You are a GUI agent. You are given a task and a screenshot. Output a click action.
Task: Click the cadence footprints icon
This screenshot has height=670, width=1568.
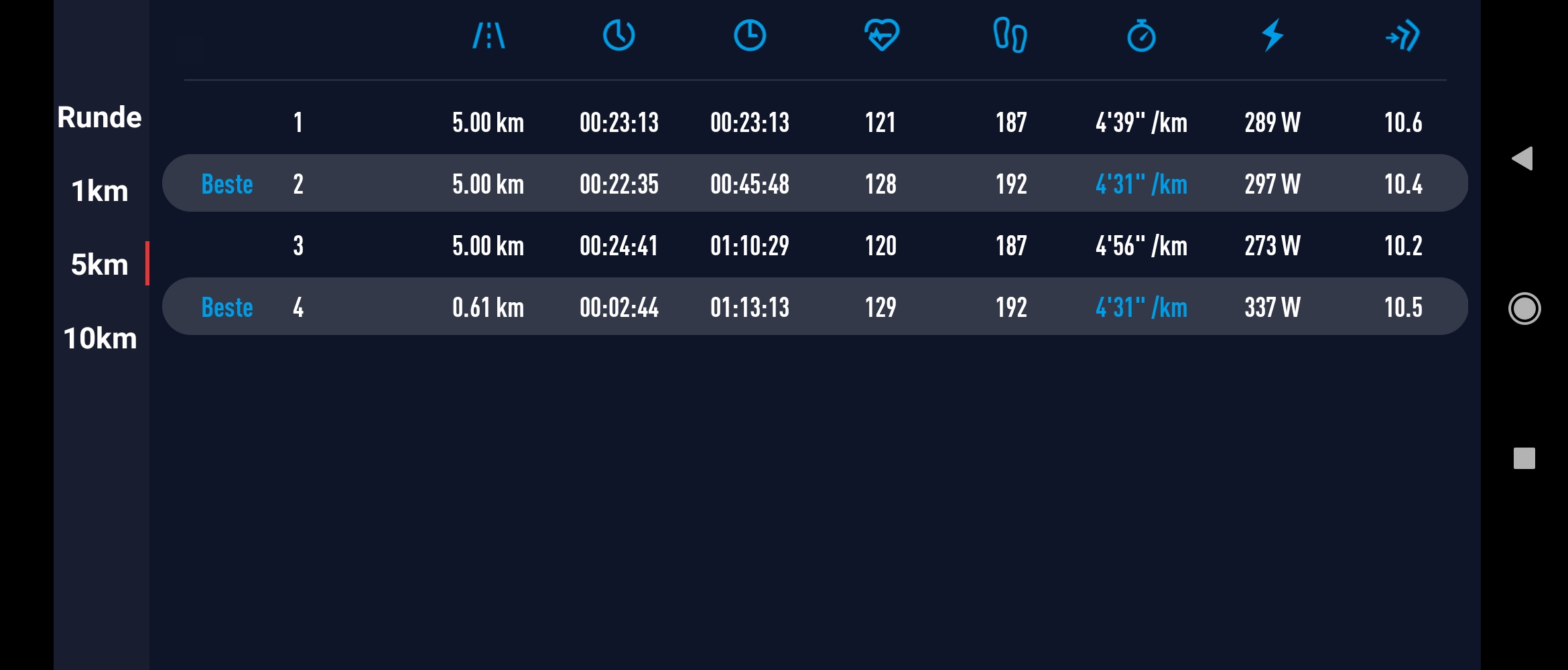pos(1010,36)
